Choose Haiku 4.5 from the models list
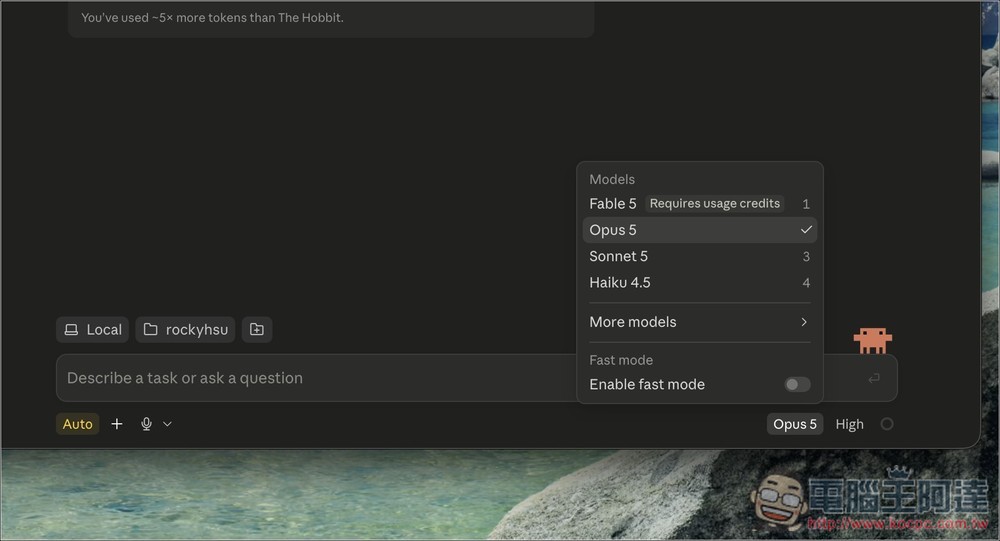The height and width of the screenshot is (541, 1000). pyautogui.click(x=700, y=283)
